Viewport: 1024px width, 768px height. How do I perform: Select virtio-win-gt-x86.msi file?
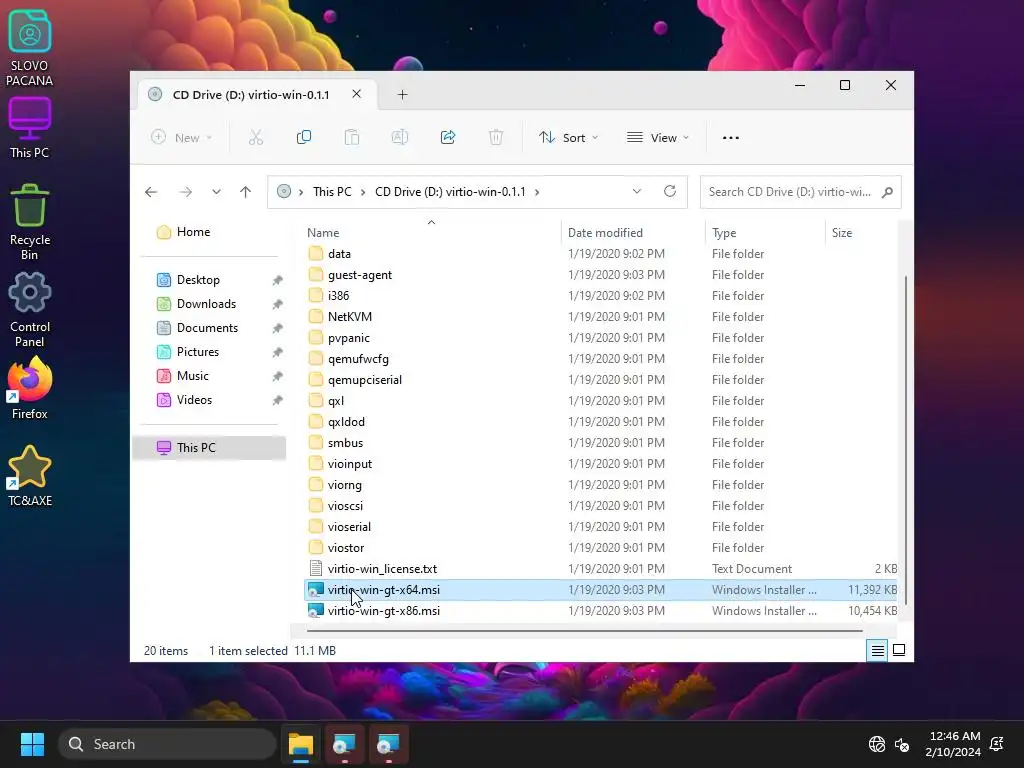[x=601, y=611]
